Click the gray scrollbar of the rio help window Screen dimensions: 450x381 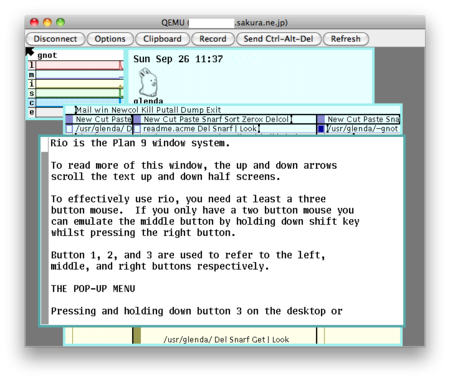45,237
